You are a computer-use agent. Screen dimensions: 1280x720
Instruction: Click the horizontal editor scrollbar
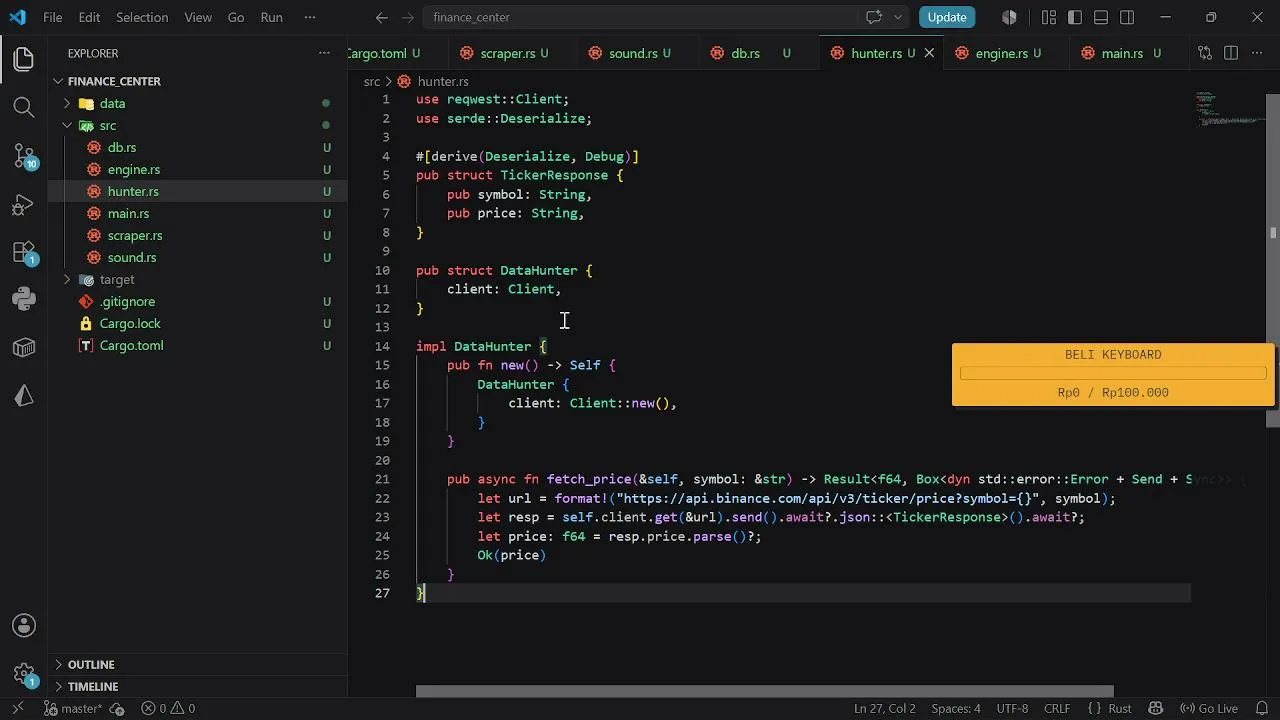pyautogui.click(x=765, y=691)
